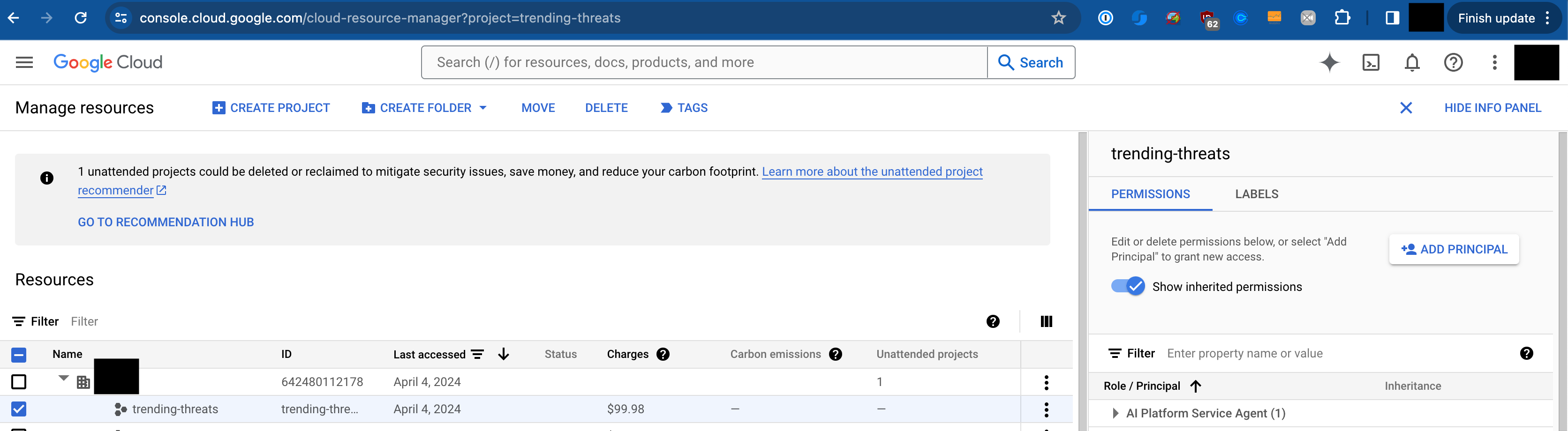
Task: Click help icon next to Charges column
Action: point(663,354)
